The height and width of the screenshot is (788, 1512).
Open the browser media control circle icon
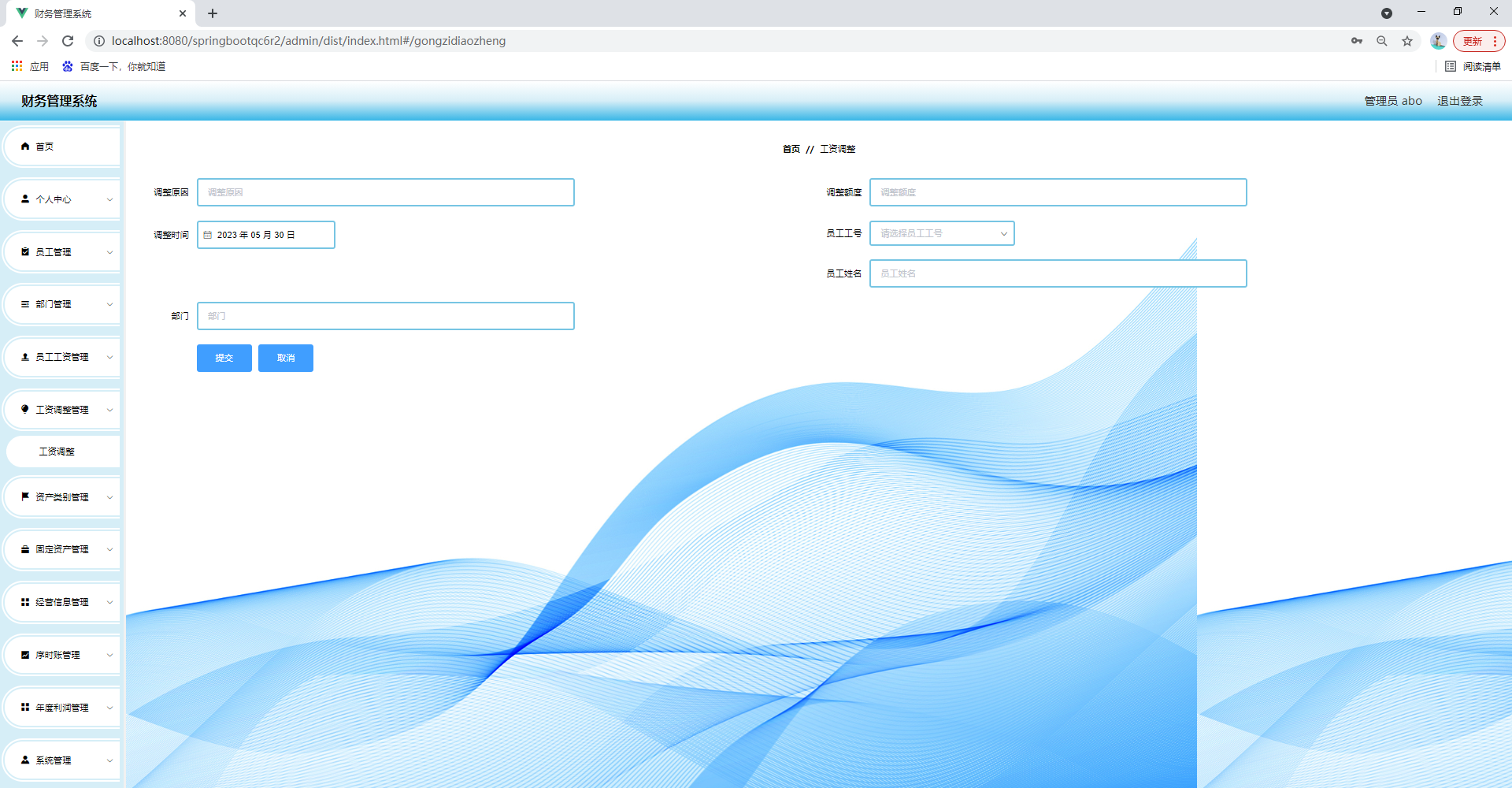click(1387, 13)
